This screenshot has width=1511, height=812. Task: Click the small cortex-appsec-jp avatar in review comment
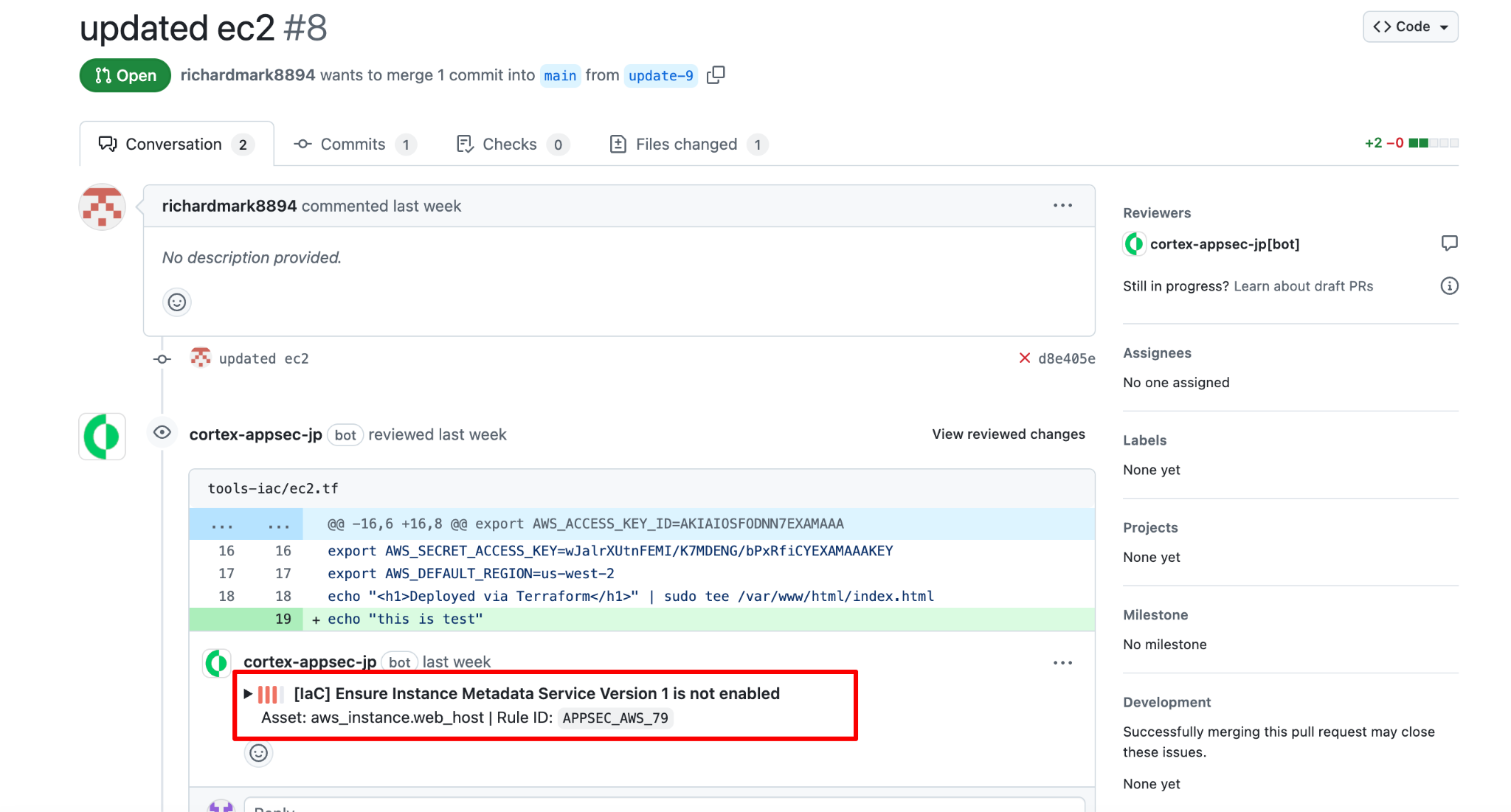(217, 664)
